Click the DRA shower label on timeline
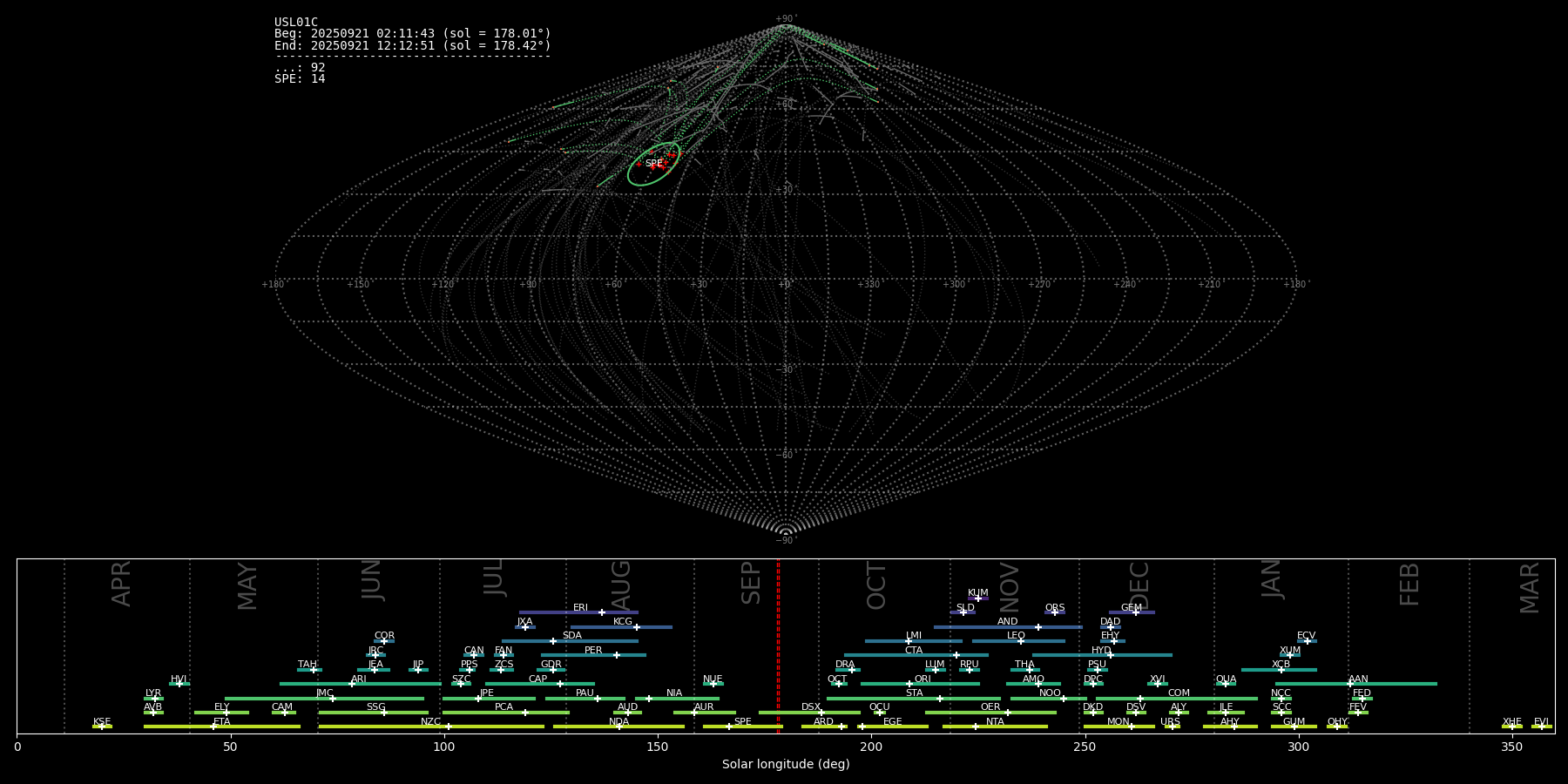Image resolution: width=1568 pixels, height=784 pixels. (x=845, y=665)
